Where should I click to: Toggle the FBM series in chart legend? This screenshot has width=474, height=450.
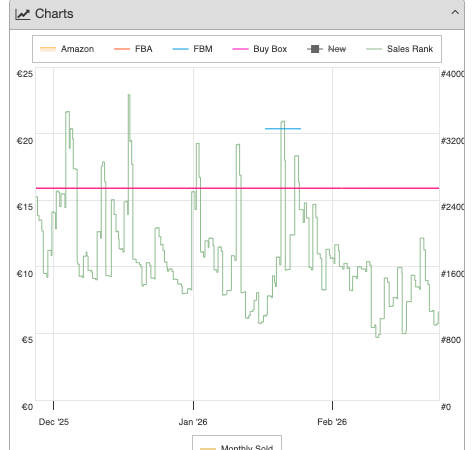192,49
